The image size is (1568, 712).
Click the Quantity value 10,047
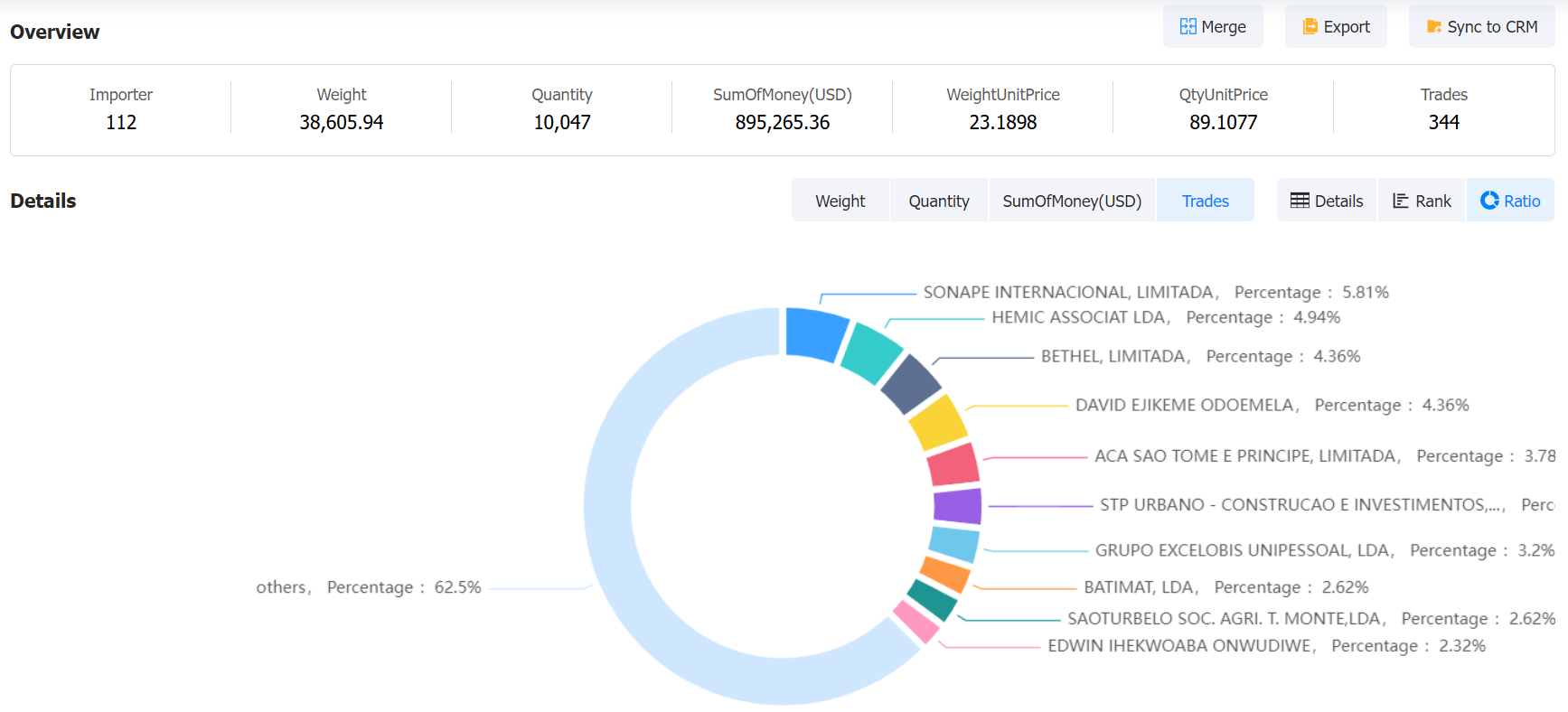562,122
